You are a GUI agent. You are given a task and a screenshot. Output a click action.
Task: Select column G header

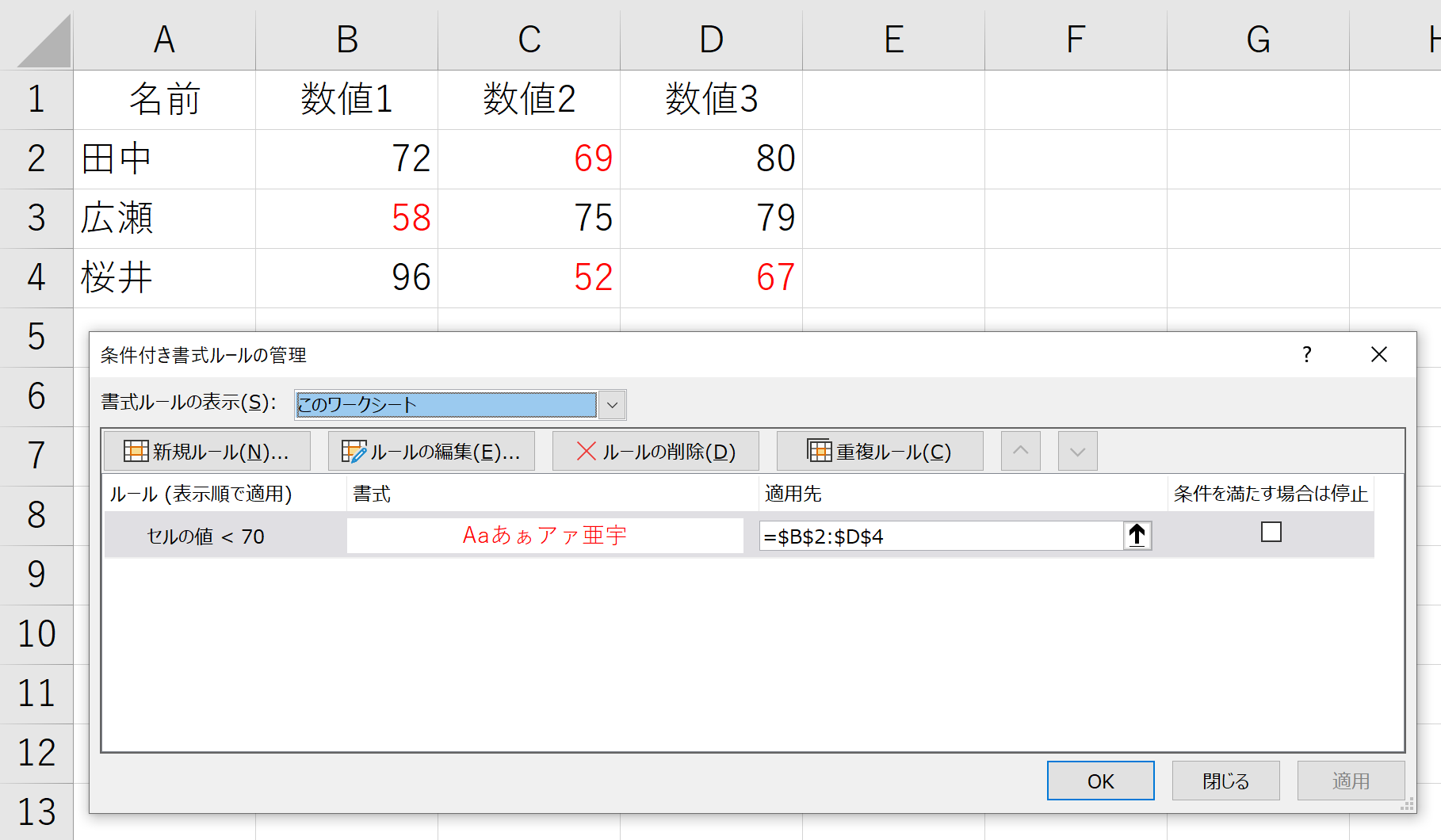tap(1259, 38)
